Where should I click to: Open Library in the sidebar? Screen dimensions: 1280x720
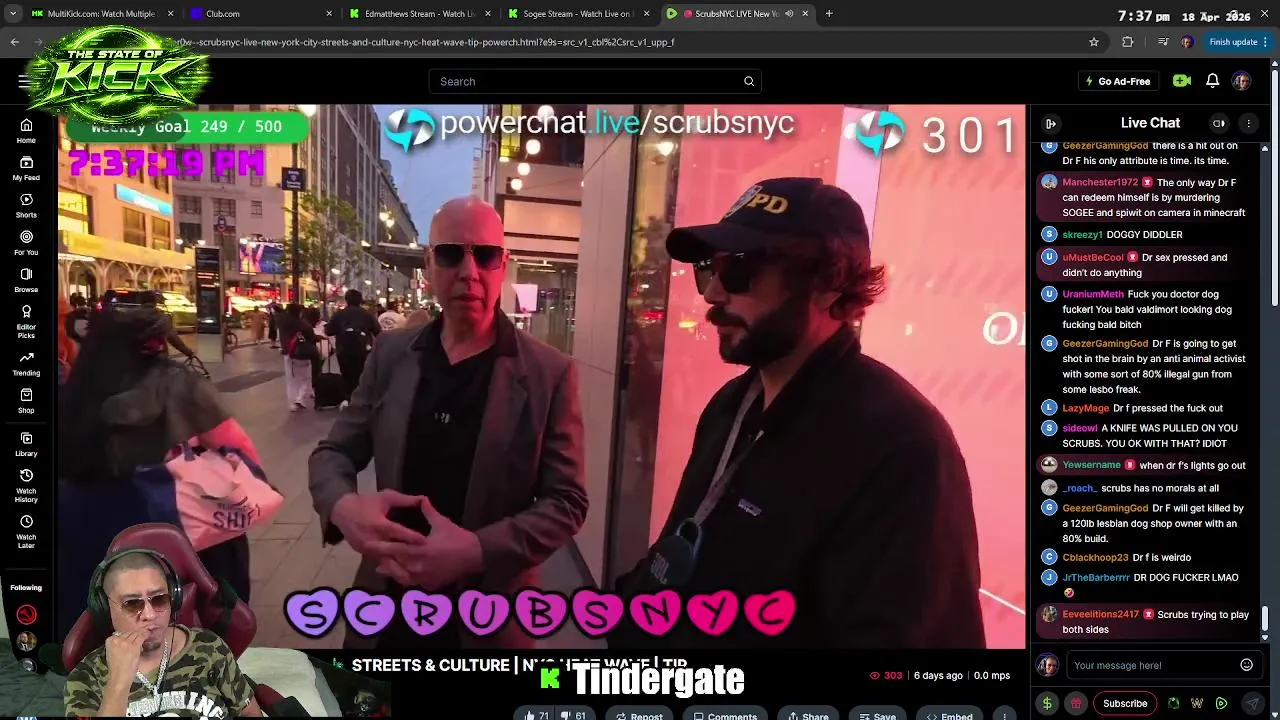pos(26,444)
